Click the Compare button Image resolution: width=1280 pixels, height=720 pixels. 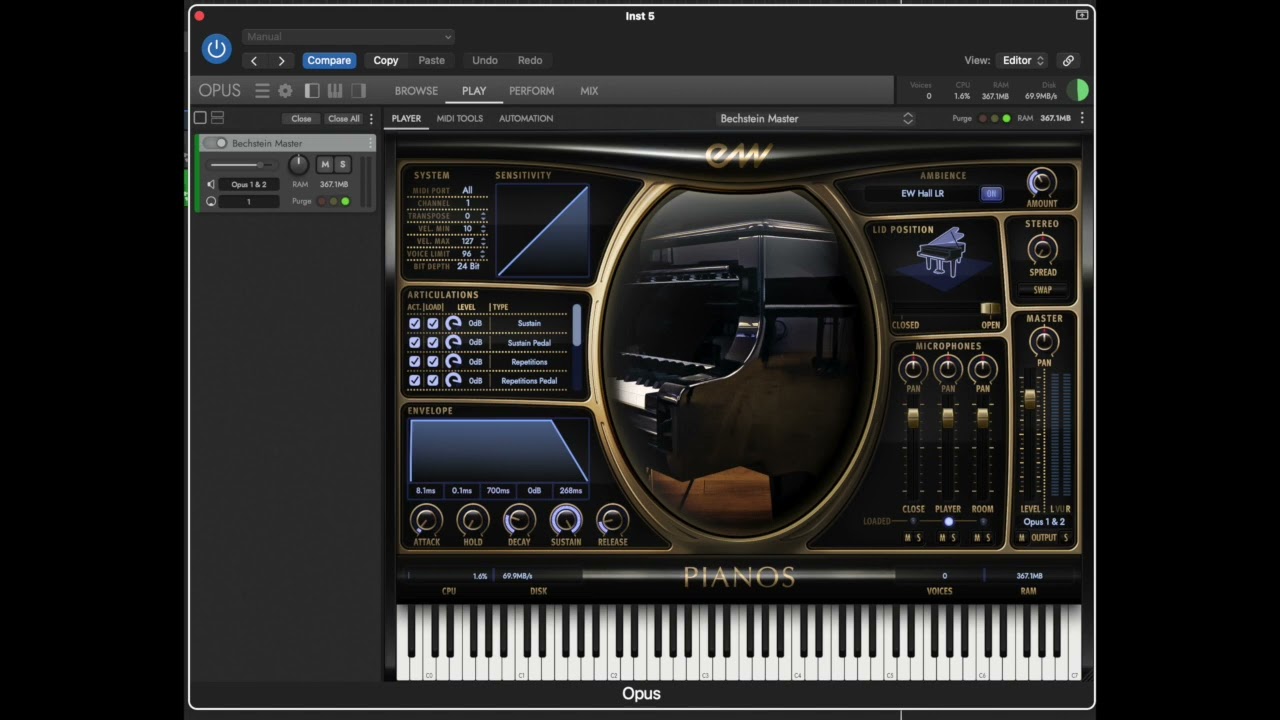pyautogui.click(x=329, y=60)
